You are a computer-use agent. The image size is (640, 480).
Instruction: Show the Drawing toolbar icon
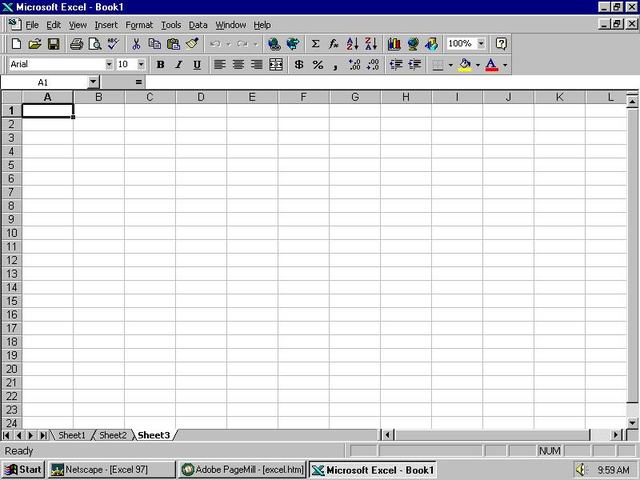coord(431,44)
